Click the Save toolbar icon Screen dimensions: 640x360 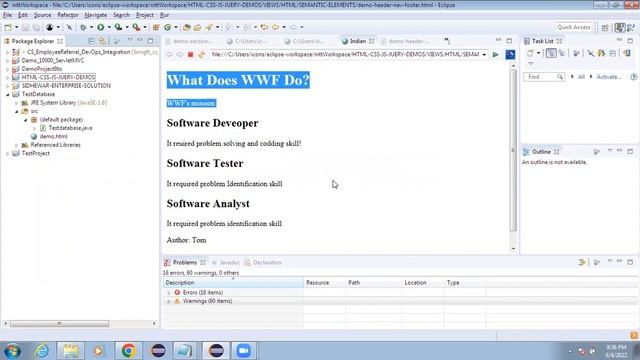25,27
